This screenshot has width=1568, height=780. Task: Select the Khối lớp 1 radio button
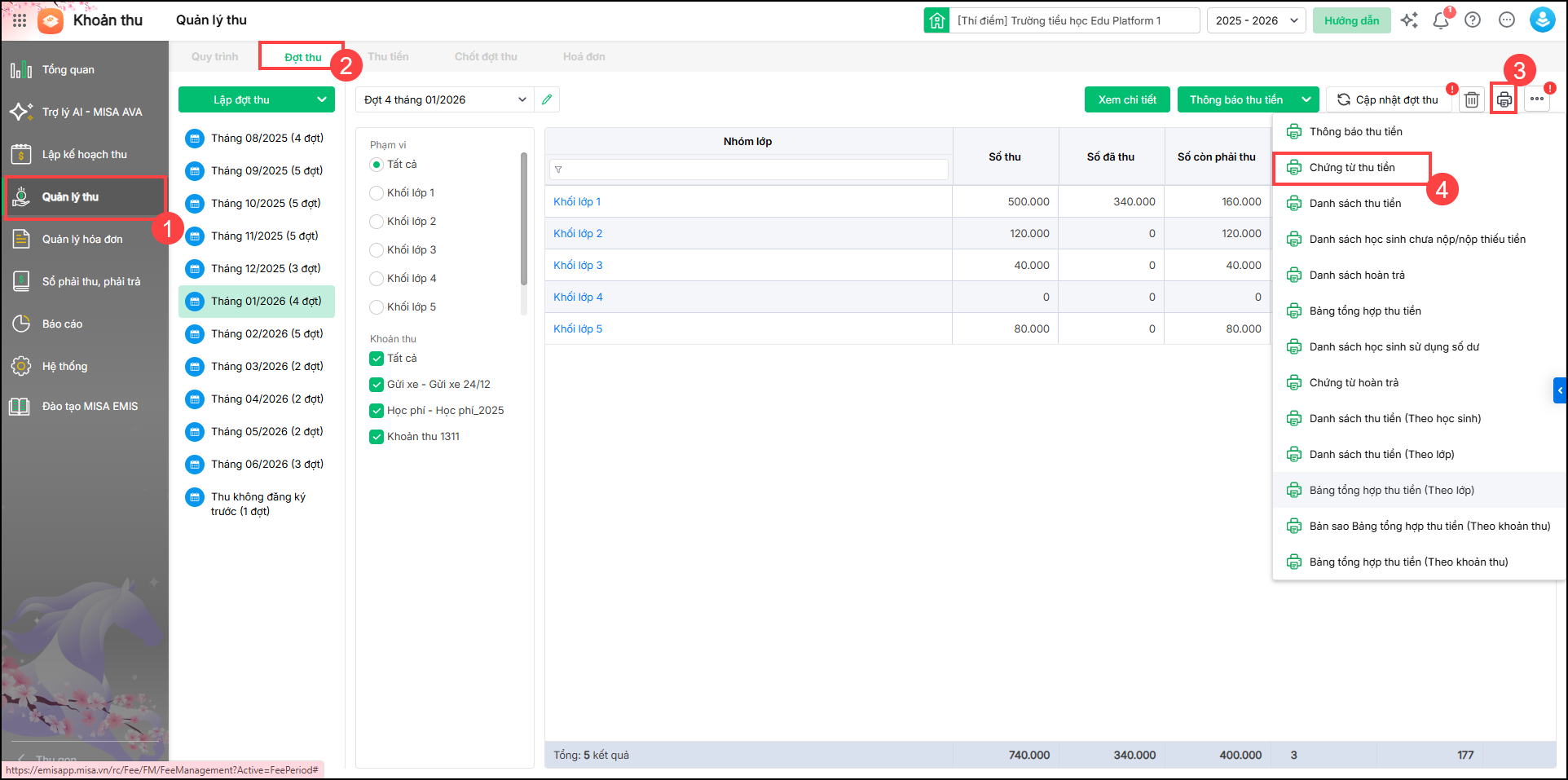pyautogui.click(x=377, y=193)
